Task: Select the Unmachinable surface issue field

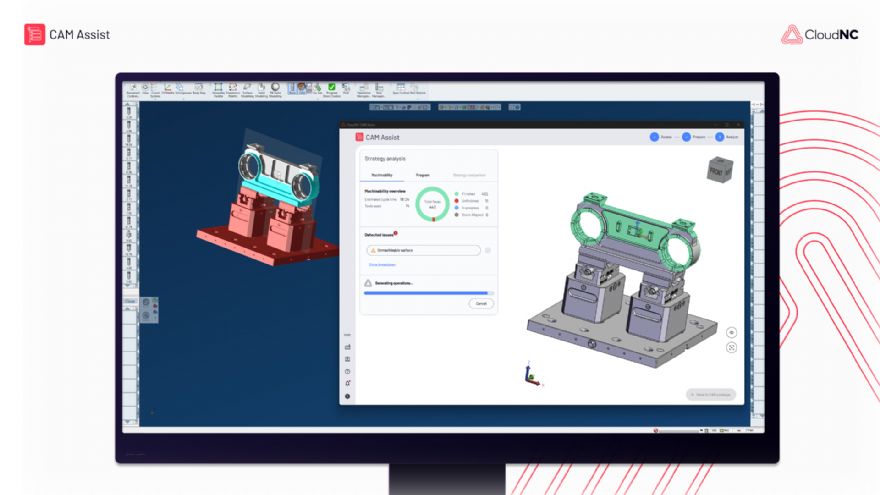Action: (424, 250)
